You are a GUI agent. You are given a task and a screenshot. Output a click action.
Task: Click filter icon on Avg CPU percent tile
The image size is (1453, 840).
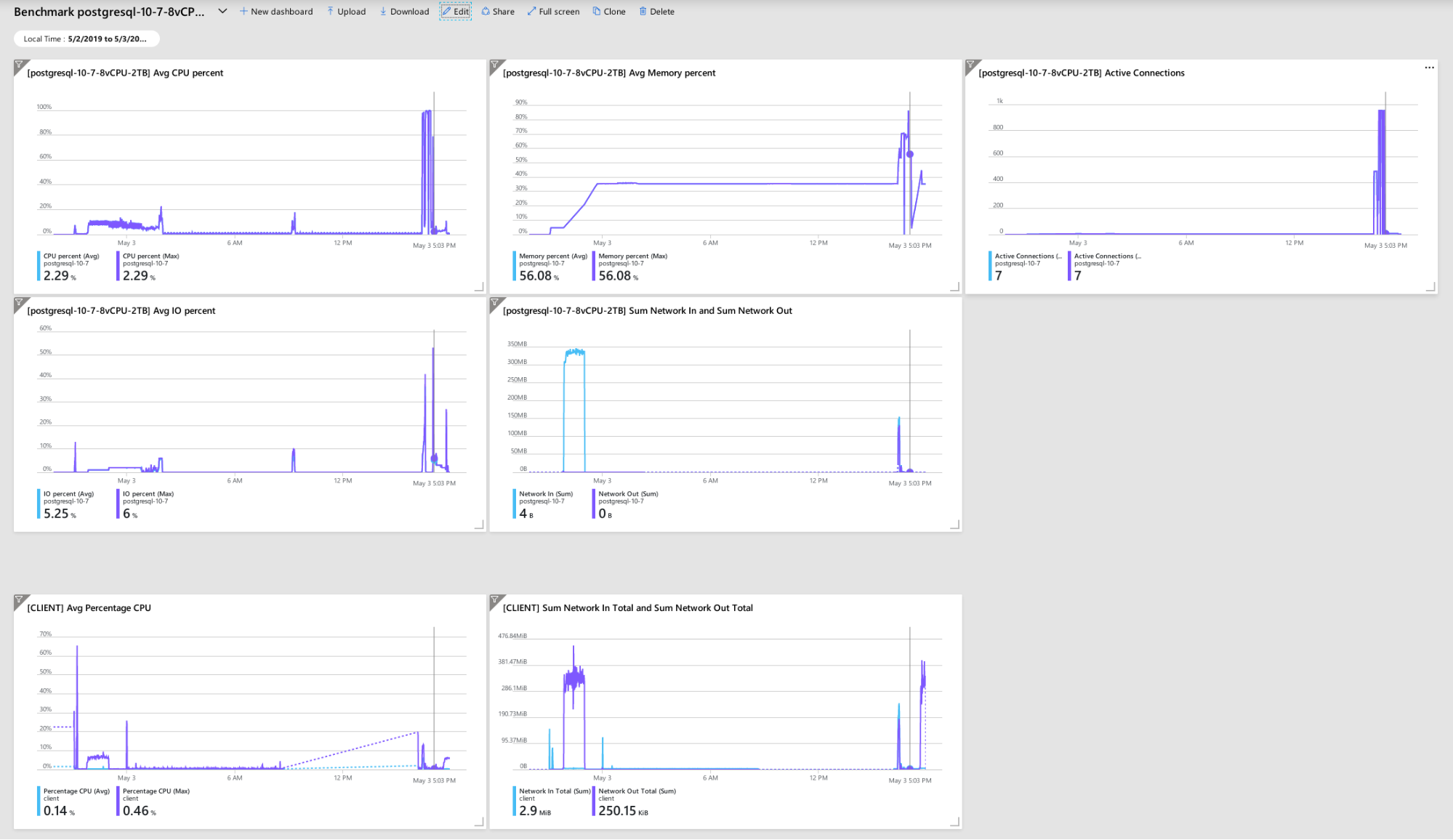(19, 65)
